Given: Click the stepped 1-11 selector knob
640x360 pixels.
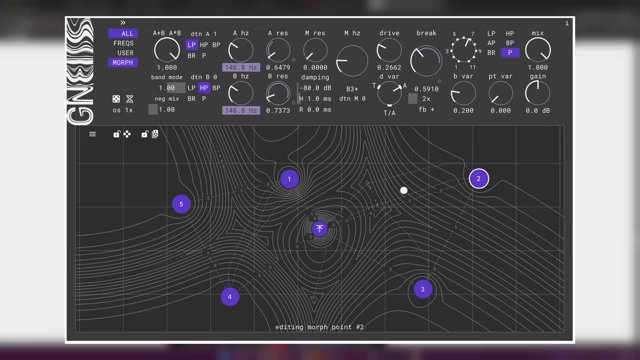Looking at the screenshot, I should (x=464, y=50).
